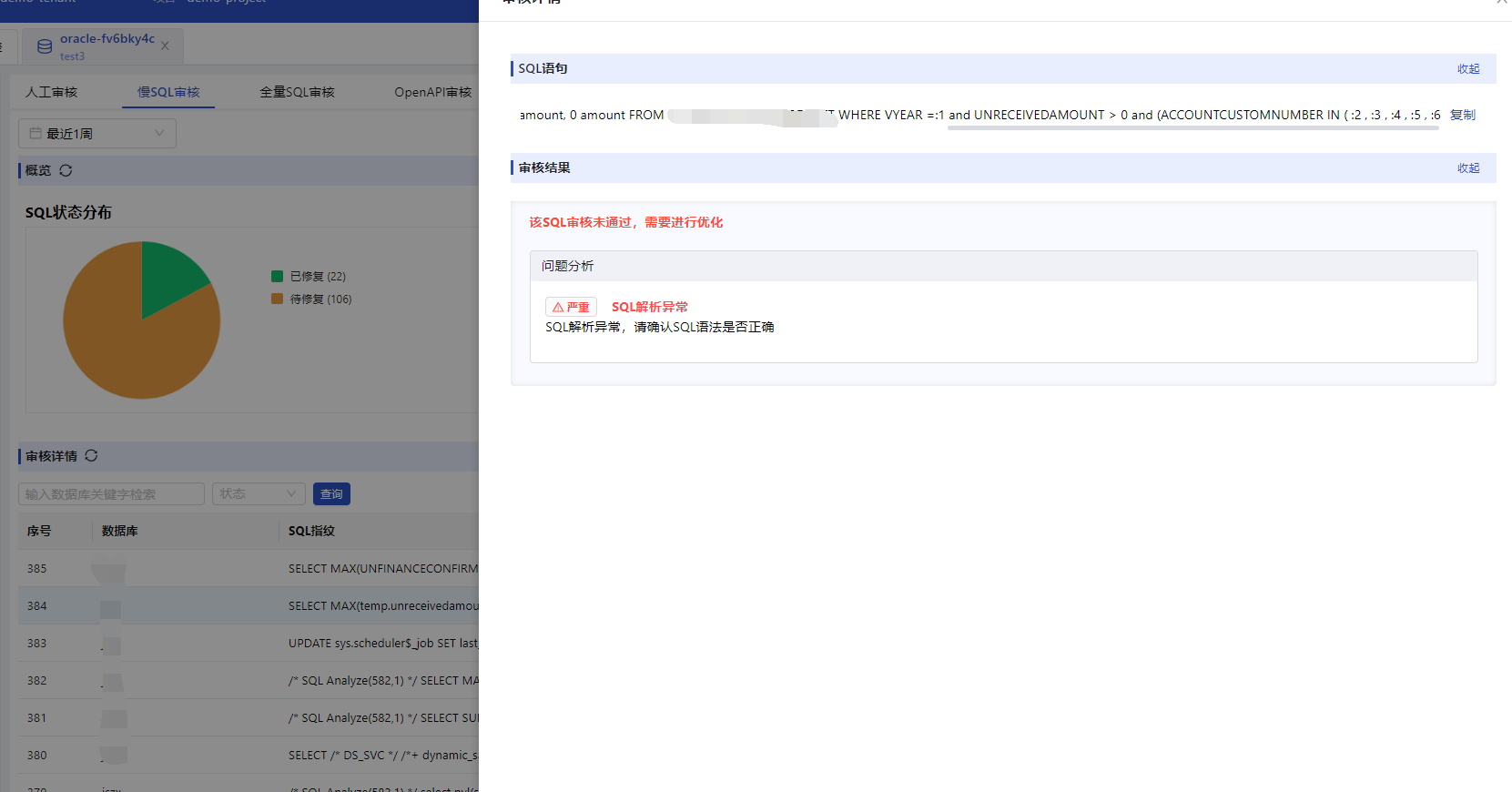Select table row number 380
Viewport: 1512px width, 792px height.
point(249,755)
